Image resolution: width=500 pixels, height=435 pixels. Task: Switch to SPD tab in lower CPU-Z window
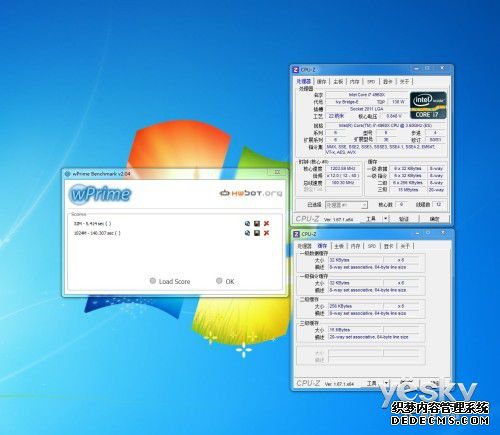(372, 246)
